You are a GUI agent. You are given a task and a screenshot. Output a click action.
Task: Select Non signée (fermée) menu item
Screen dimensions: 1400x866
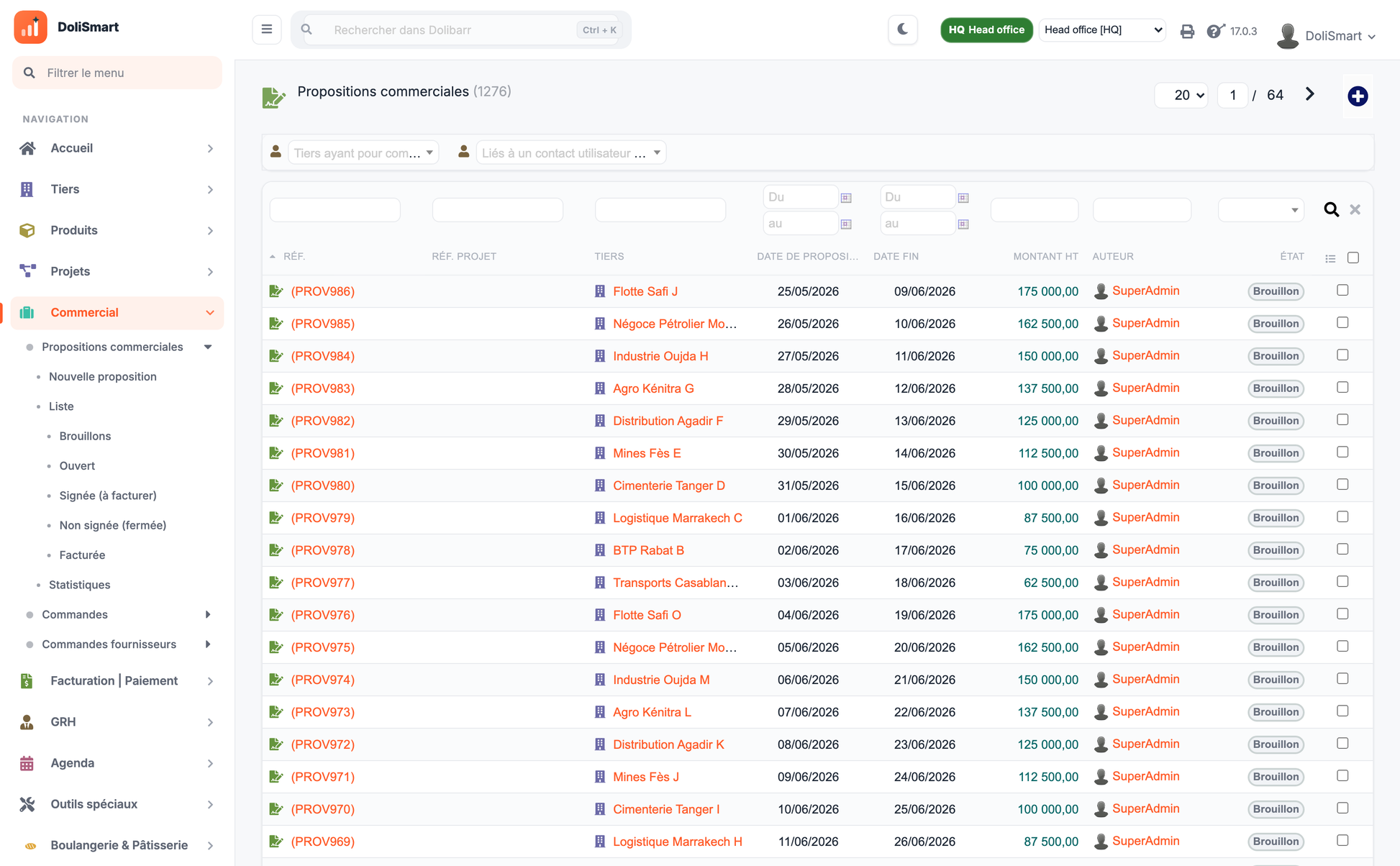(113, 526)
